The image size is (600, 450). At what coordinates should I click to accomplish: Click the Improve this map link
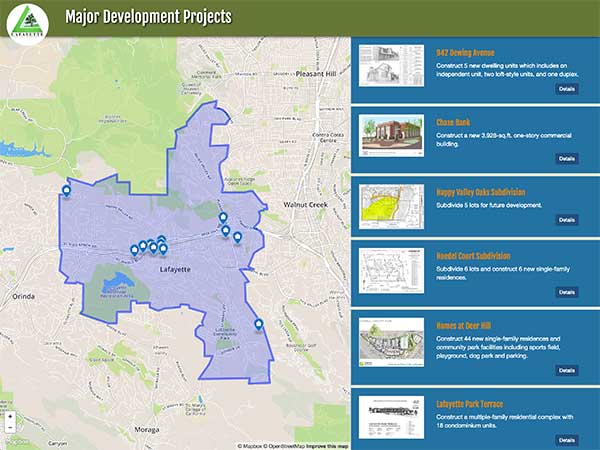click(x=328, y=445)
